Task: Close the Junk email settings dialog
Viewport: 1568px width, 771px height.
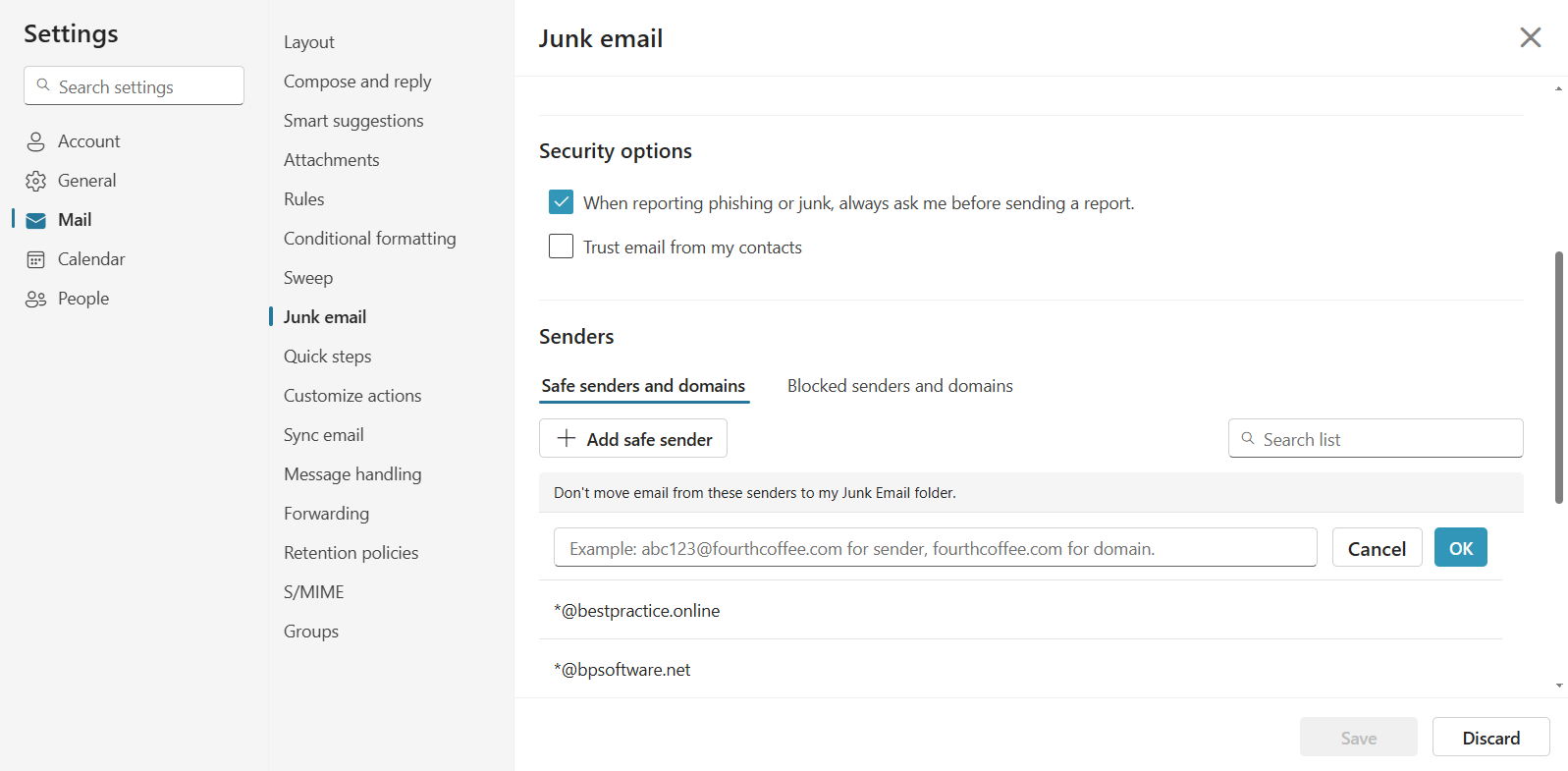Action: pyautogui.click(x=1530, y=37)
